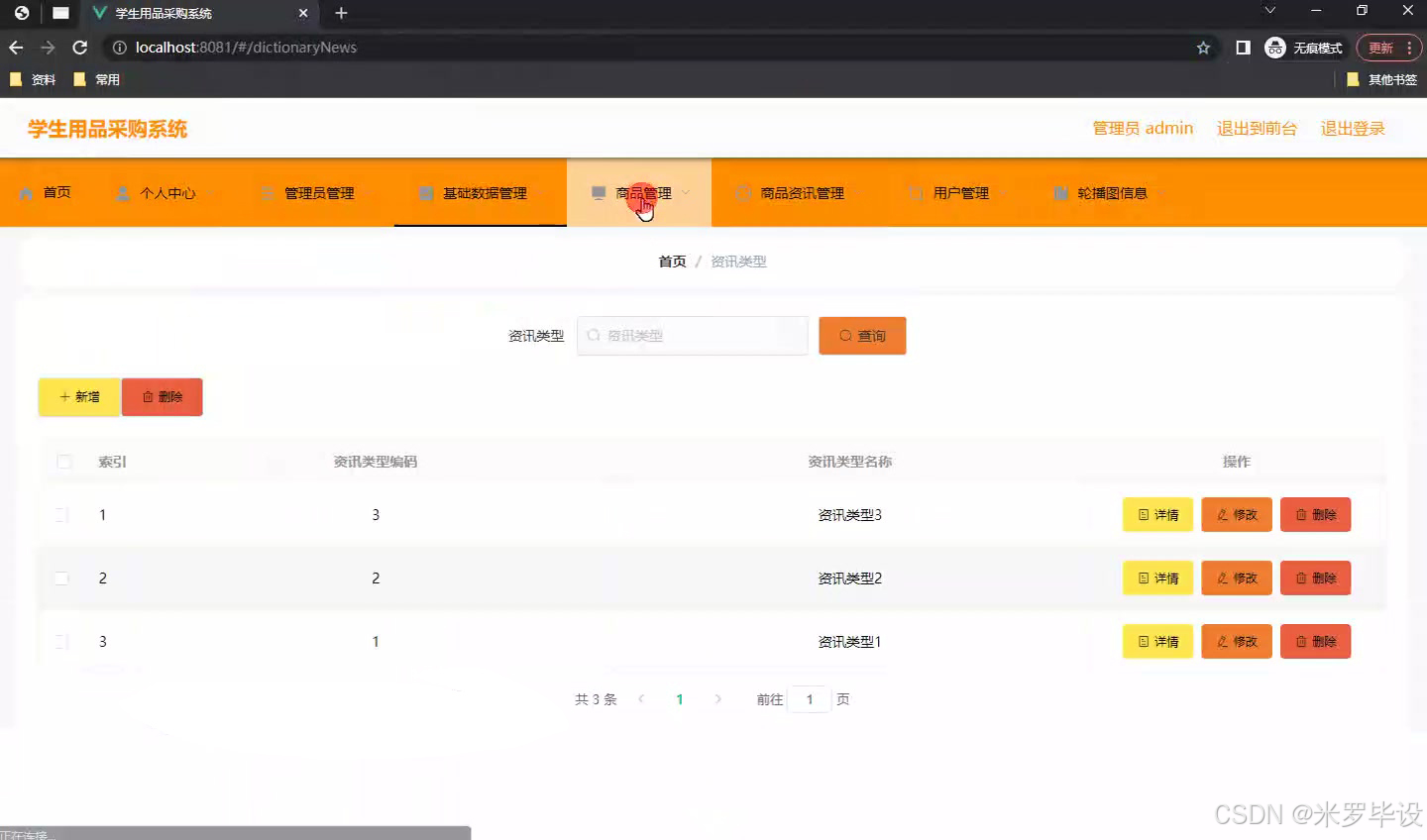The height and width of the screenshot is (840, 1427).
Task: Check the checkbox for row 资讯类型3
Action: pyautogui.click(x=62, y=514)
